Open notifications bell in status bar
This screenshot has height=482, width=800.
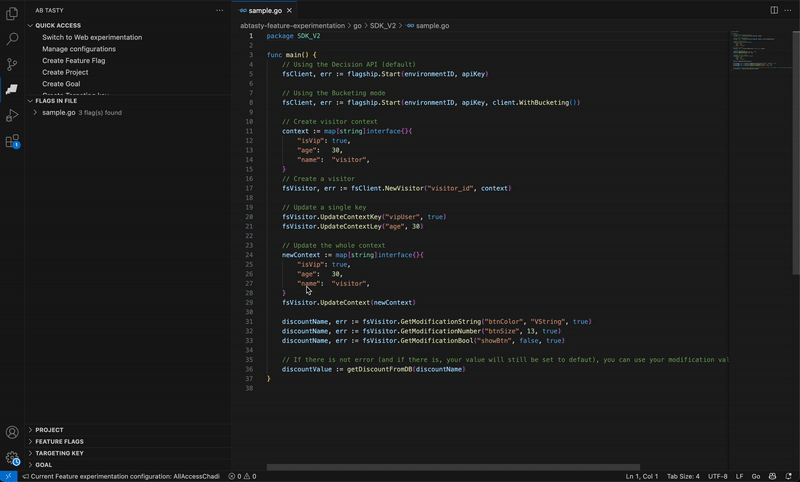pyautogui.click(x=790, y=476)
